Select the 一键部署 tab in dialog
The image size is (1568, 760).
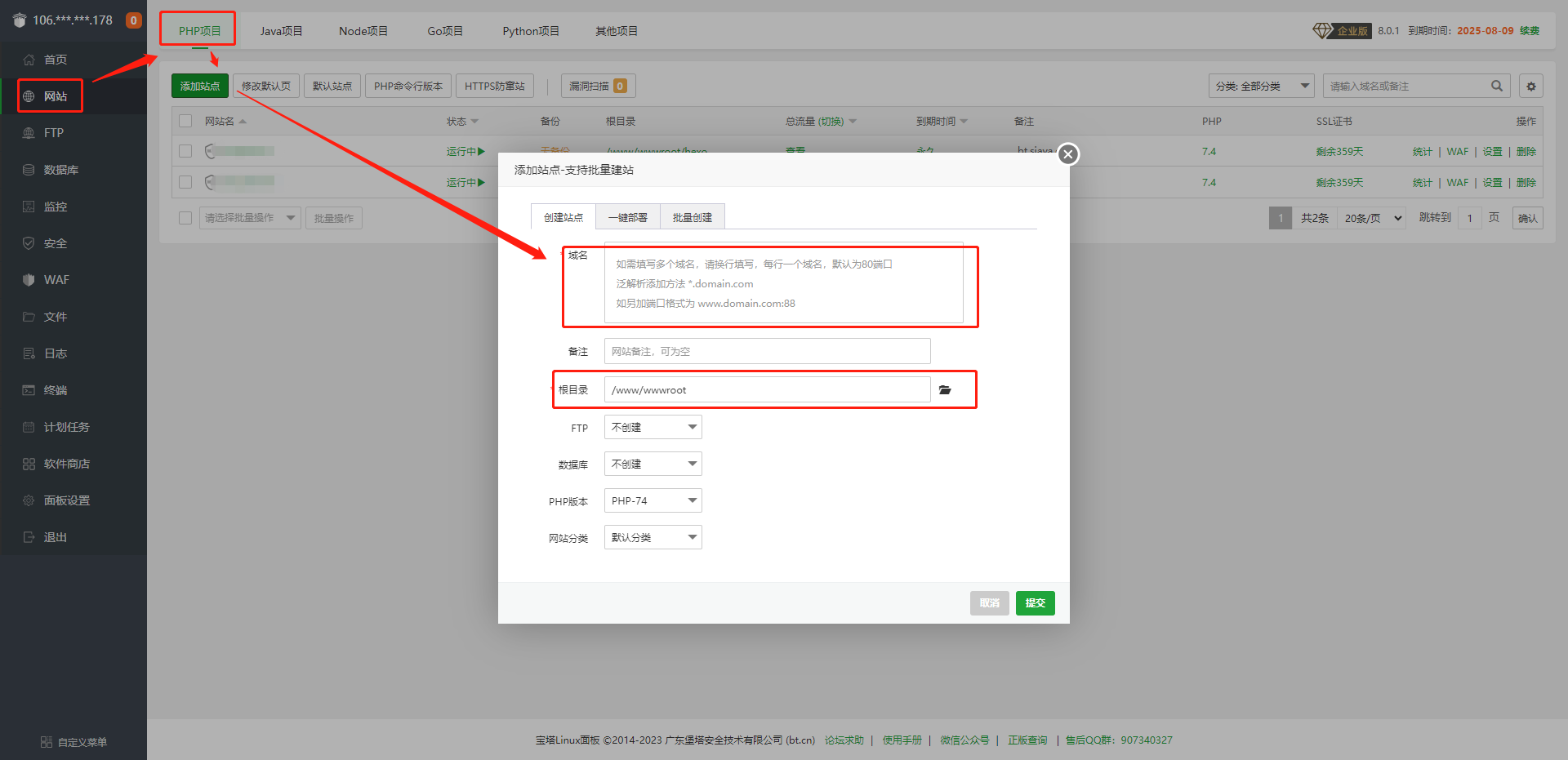tap(628, 217)
